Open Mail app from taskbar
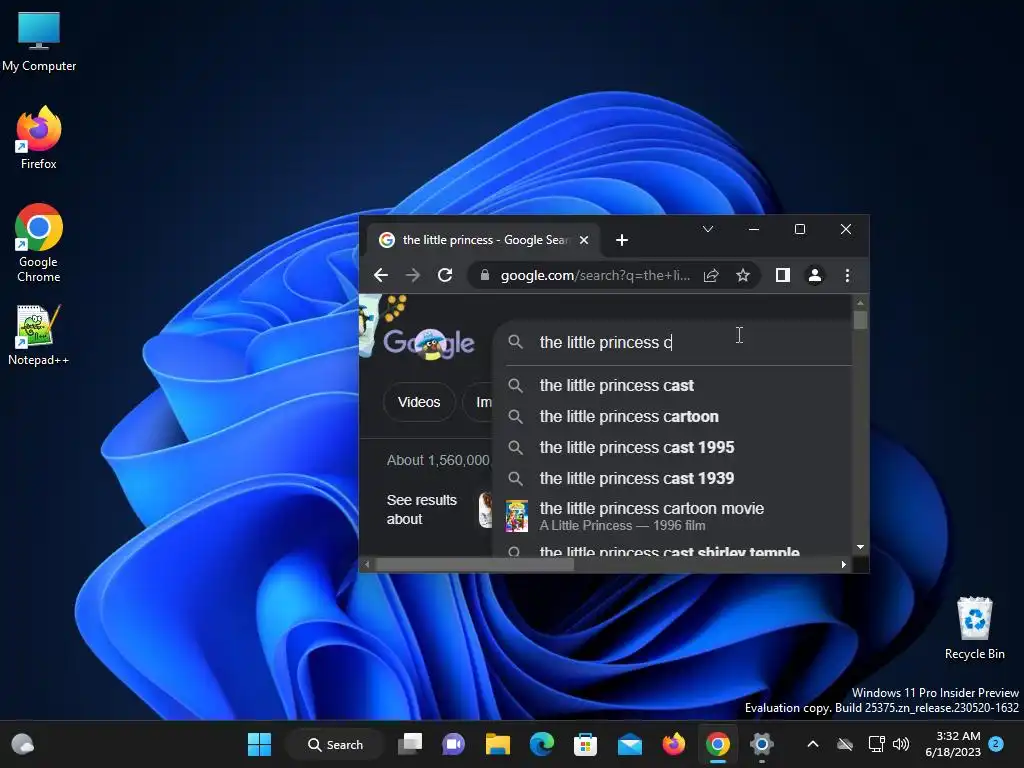Viewport: 1024px width, 768px height. coord(630,744)
